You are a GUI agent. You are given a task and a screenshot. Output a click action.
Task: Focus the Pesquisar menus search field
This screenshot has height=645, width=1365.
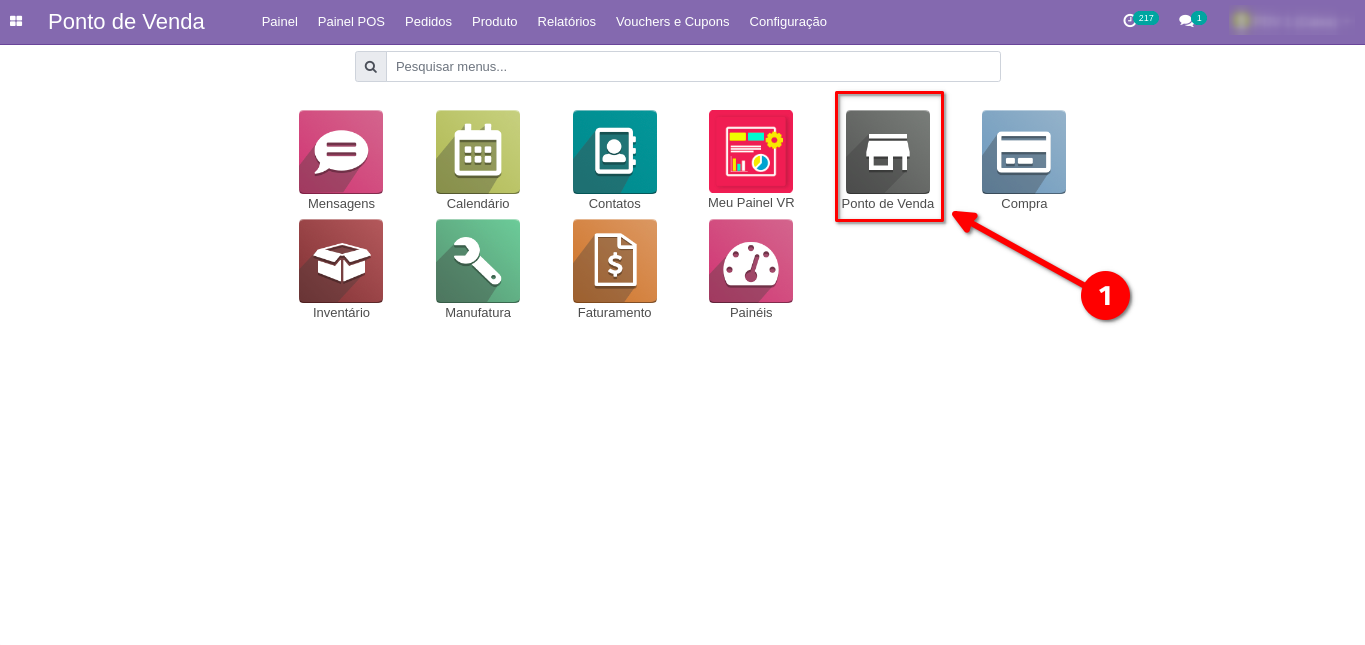pyautogui.click(x=692, y=67)
